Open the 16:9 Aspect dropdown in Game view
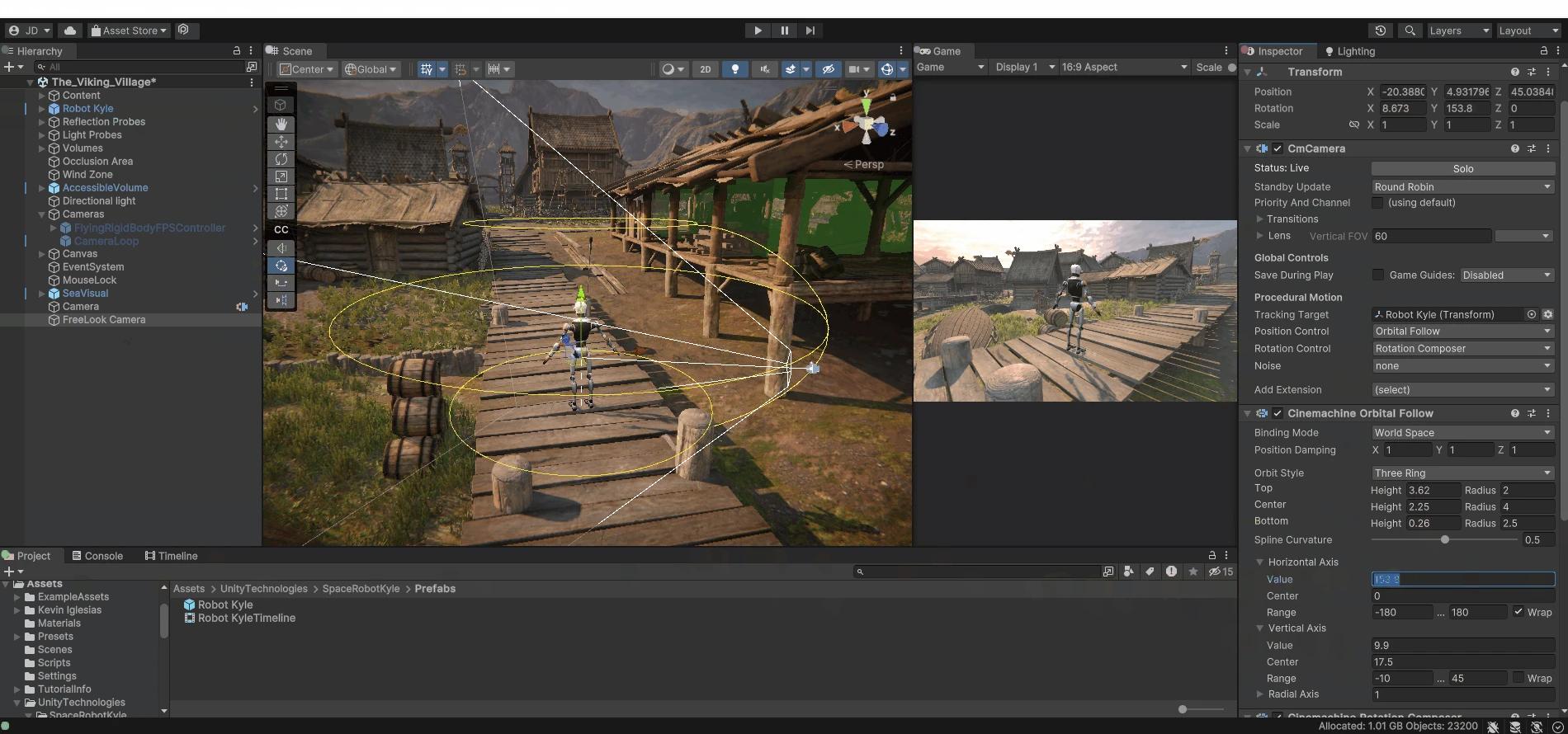The image size is (1568, 734). click(x=1124, y=68)
